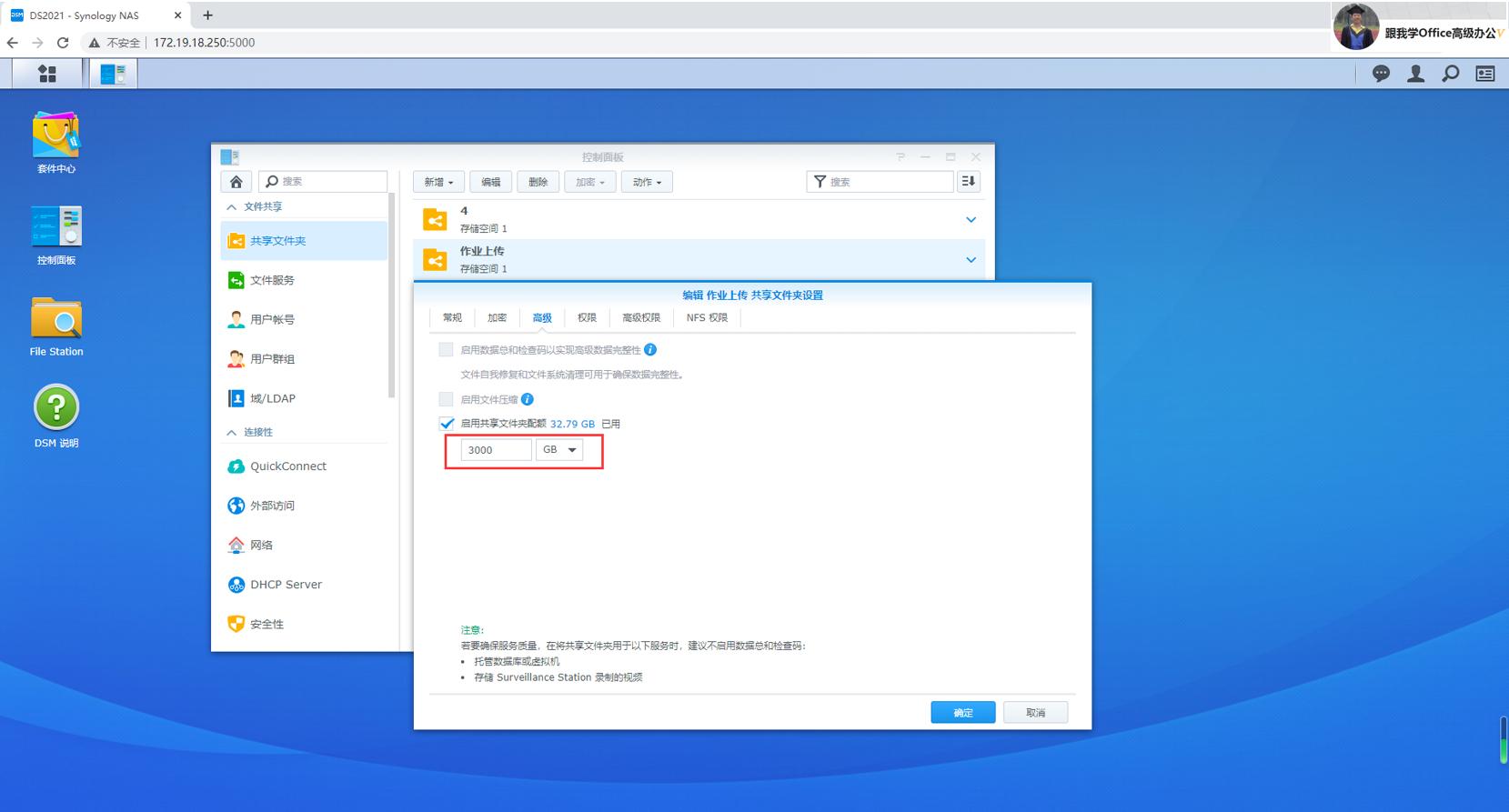Open 网络 settings in the sidebar

(304, 545)
